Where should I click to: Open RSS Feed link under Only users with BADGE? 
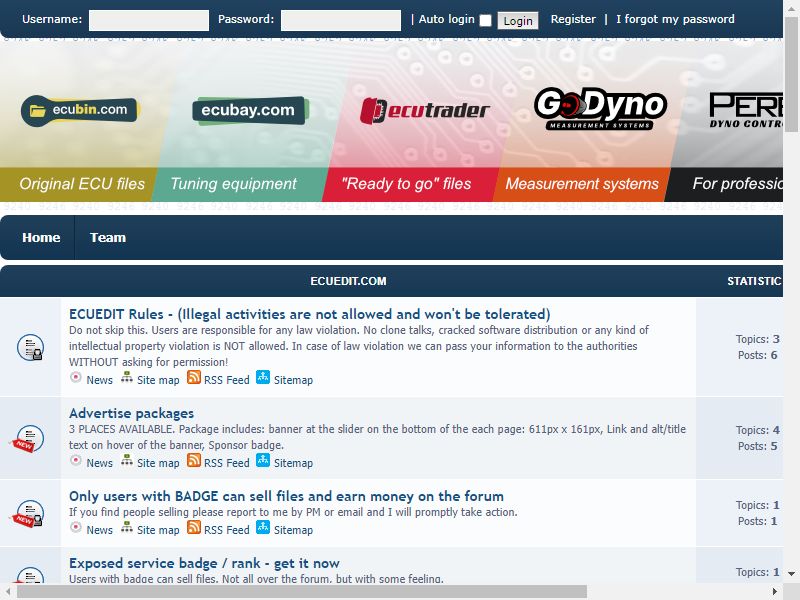point(227,530)
